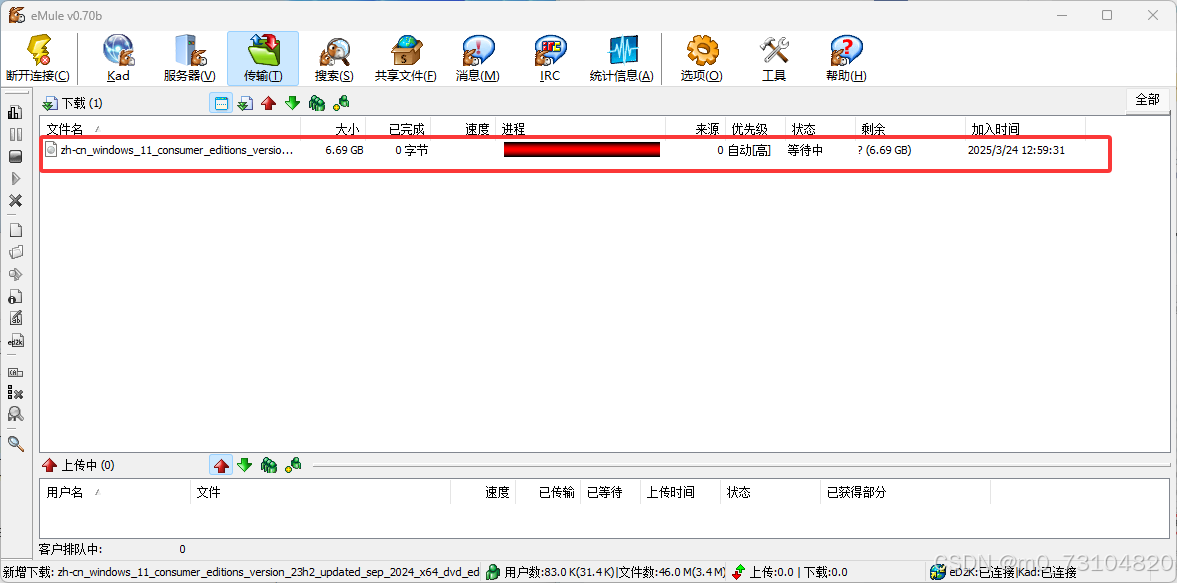Click the red progress bar of the download
Image resolution: width=1177 pixels, height=583 pixels.
click(x=582, y=150)
